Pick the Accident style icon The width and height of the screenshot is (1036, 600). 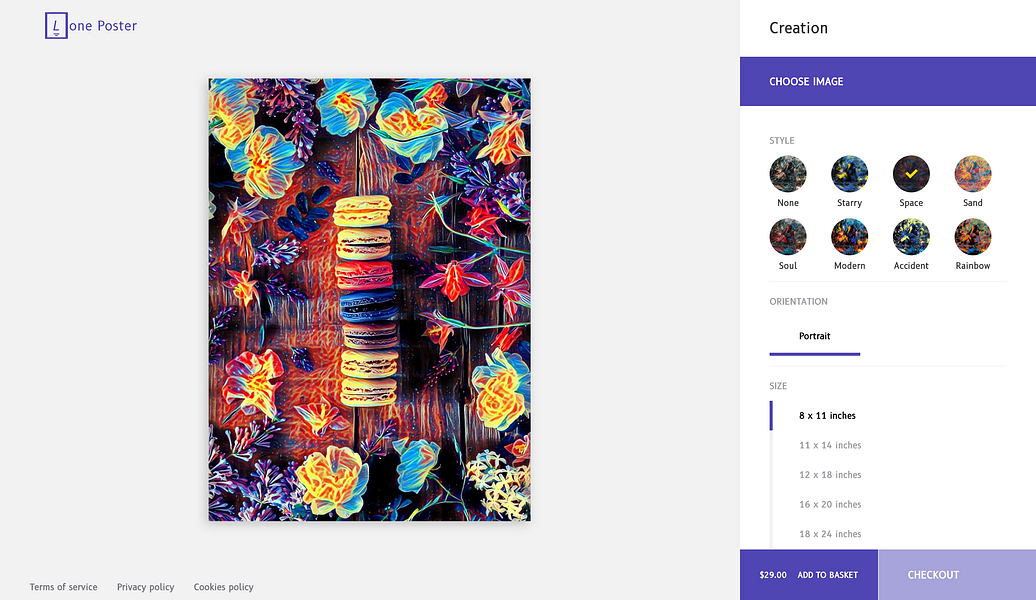[911, 238]
